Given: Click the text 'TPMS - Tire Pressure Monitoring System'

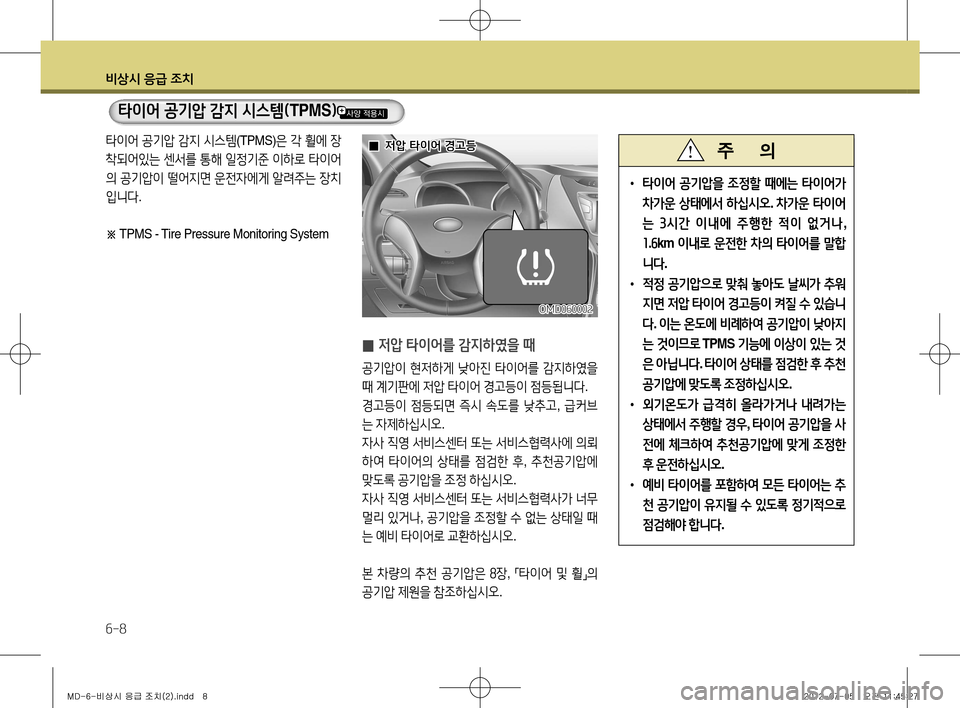Looking at the screenshot, I should pos(224,234).
